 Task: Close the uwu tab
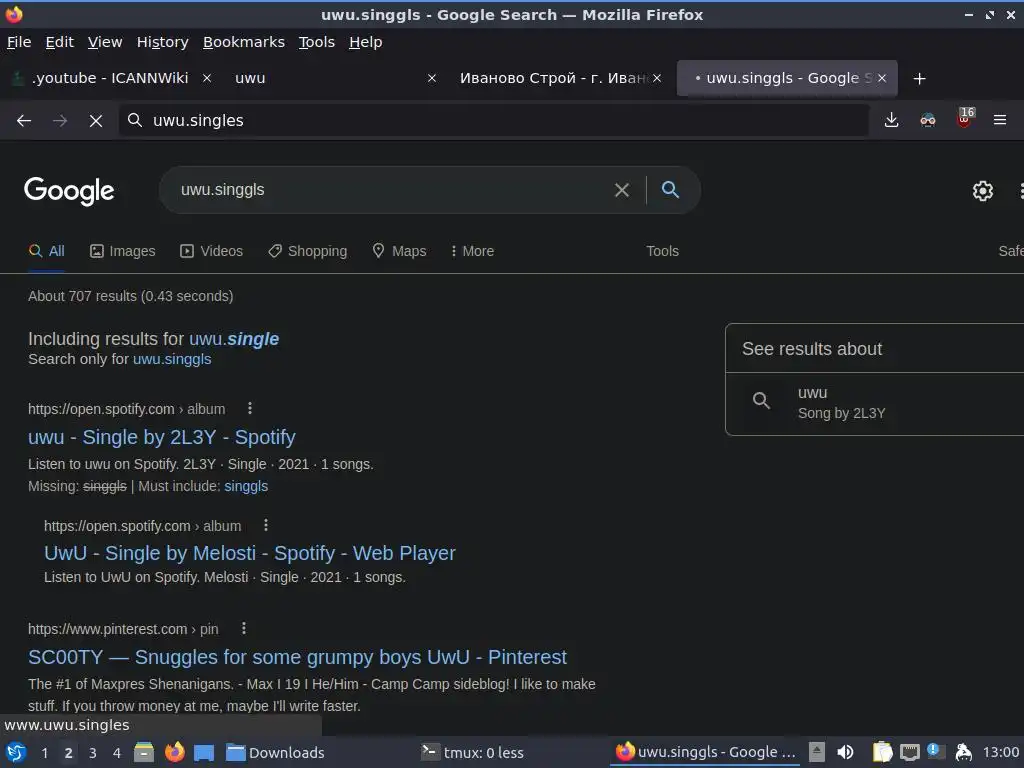pos(432,78)
